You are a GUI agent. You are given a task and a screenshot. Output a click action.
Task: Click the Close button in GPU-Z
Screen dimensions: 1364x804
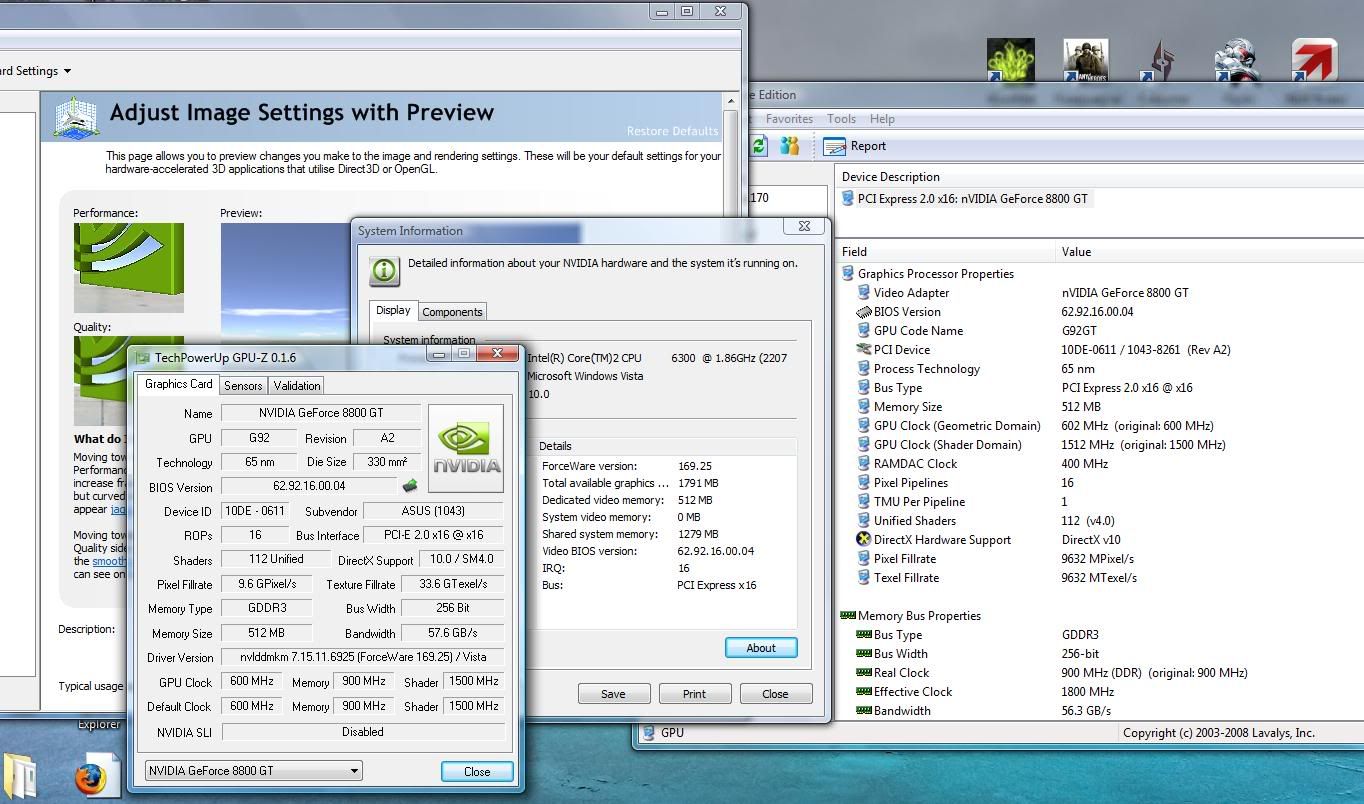477,772
